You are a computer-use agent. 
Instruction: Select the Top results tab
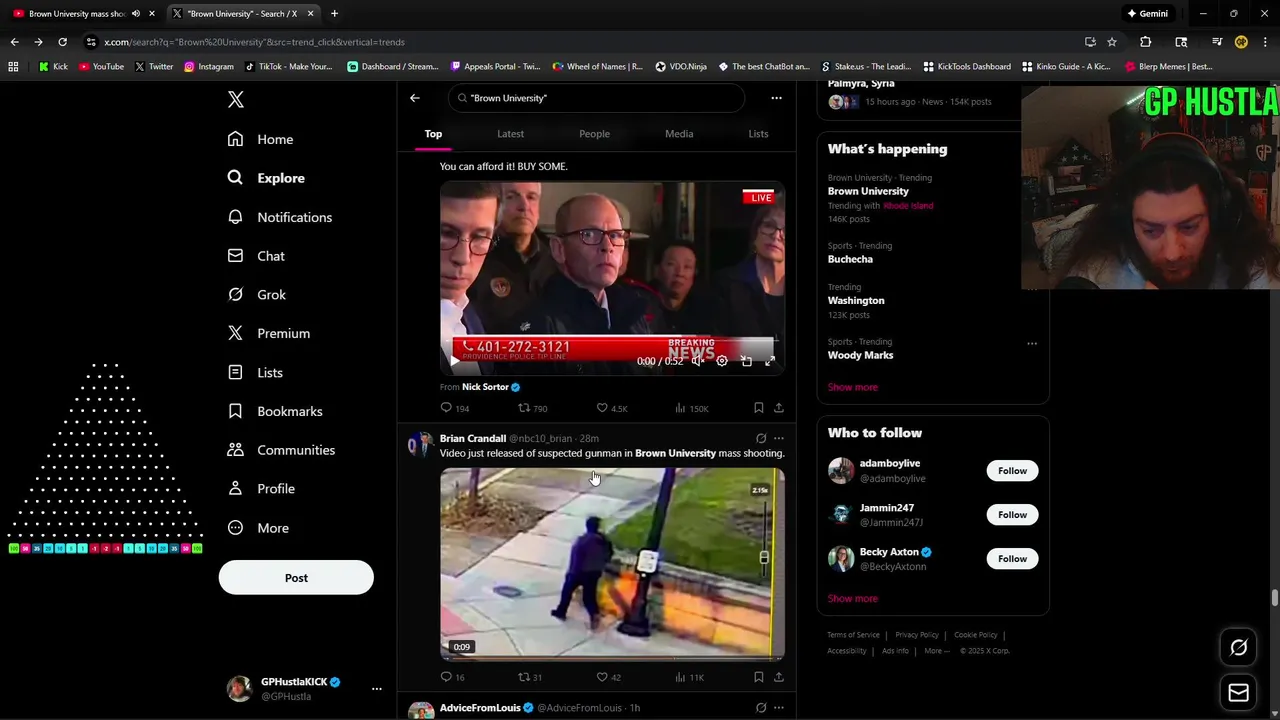coord(433,134)
